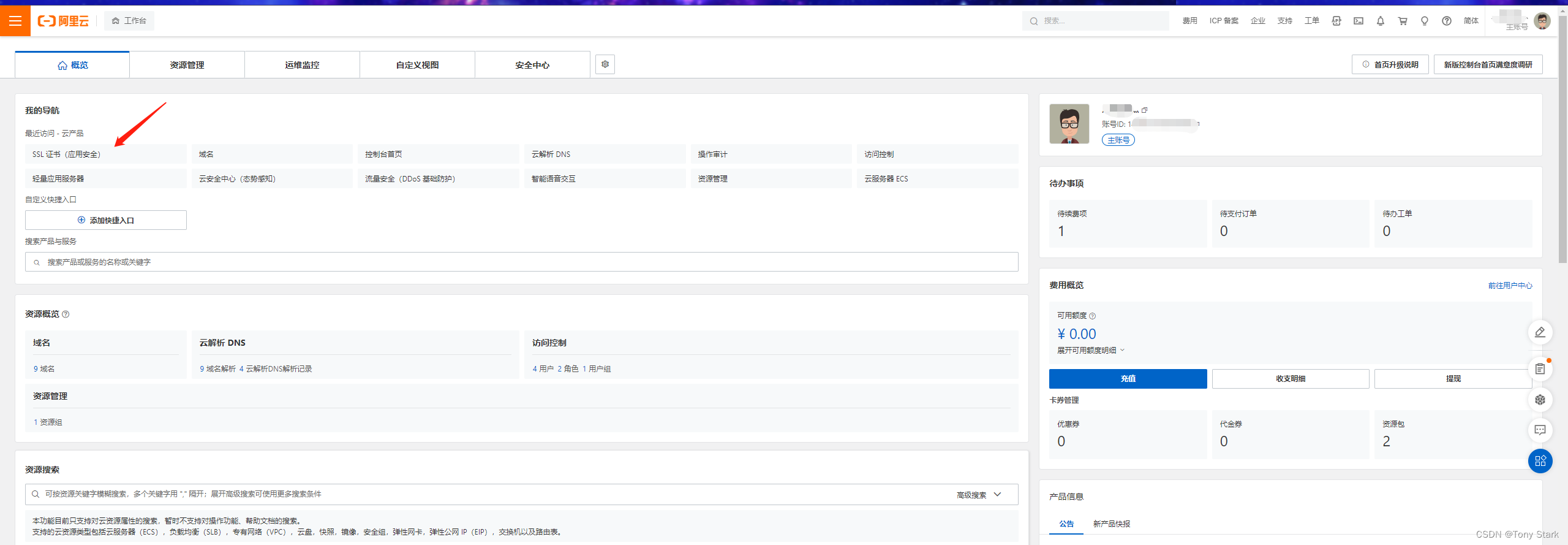Viewport: 1568px width, 545px height.
Task: Click the 首页升级说明 button
Action: pos(1390,64)
